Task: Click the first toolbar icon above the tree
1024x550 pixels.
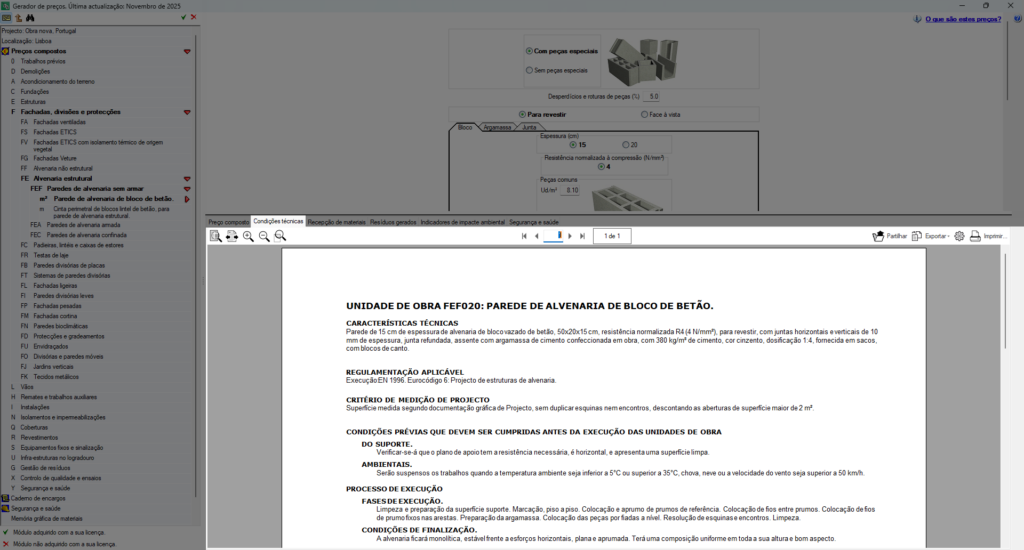Action: pos(6,18)
